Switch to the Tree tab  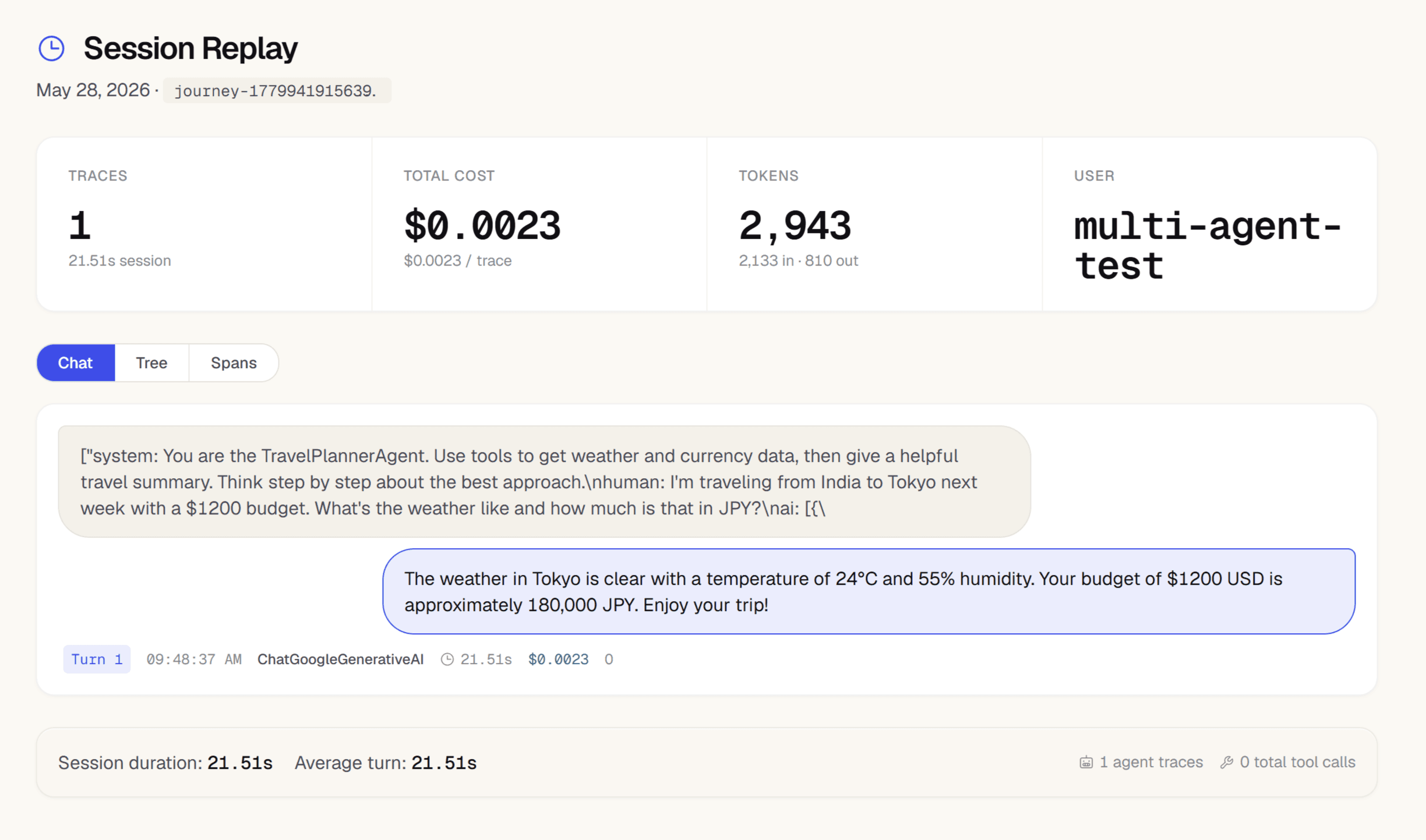pyautogui.click(x=151, y=362)
